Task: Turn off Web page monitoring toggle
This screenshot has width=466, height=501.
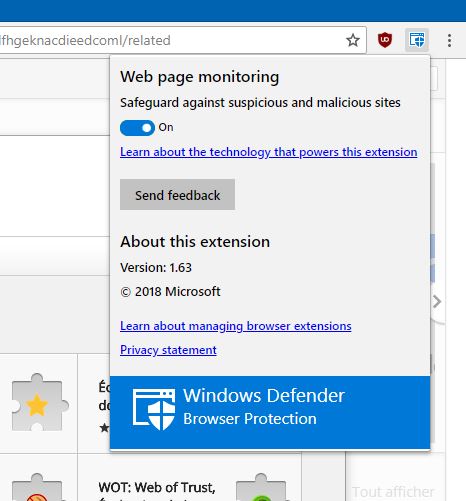Action: (x=137, y=128)
